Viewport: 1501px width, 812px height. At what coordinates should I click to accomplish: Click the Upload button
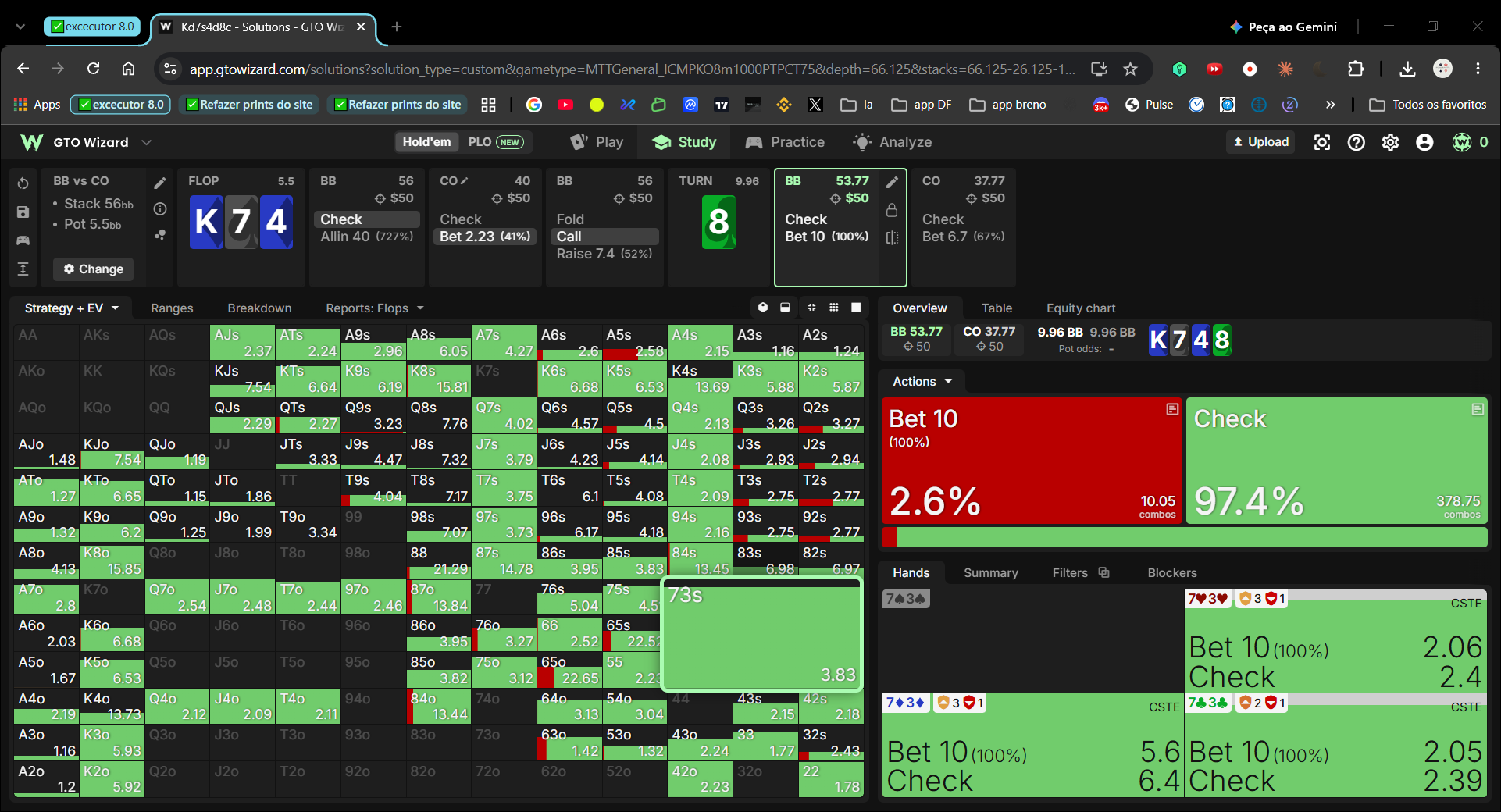pos(1260,142)
